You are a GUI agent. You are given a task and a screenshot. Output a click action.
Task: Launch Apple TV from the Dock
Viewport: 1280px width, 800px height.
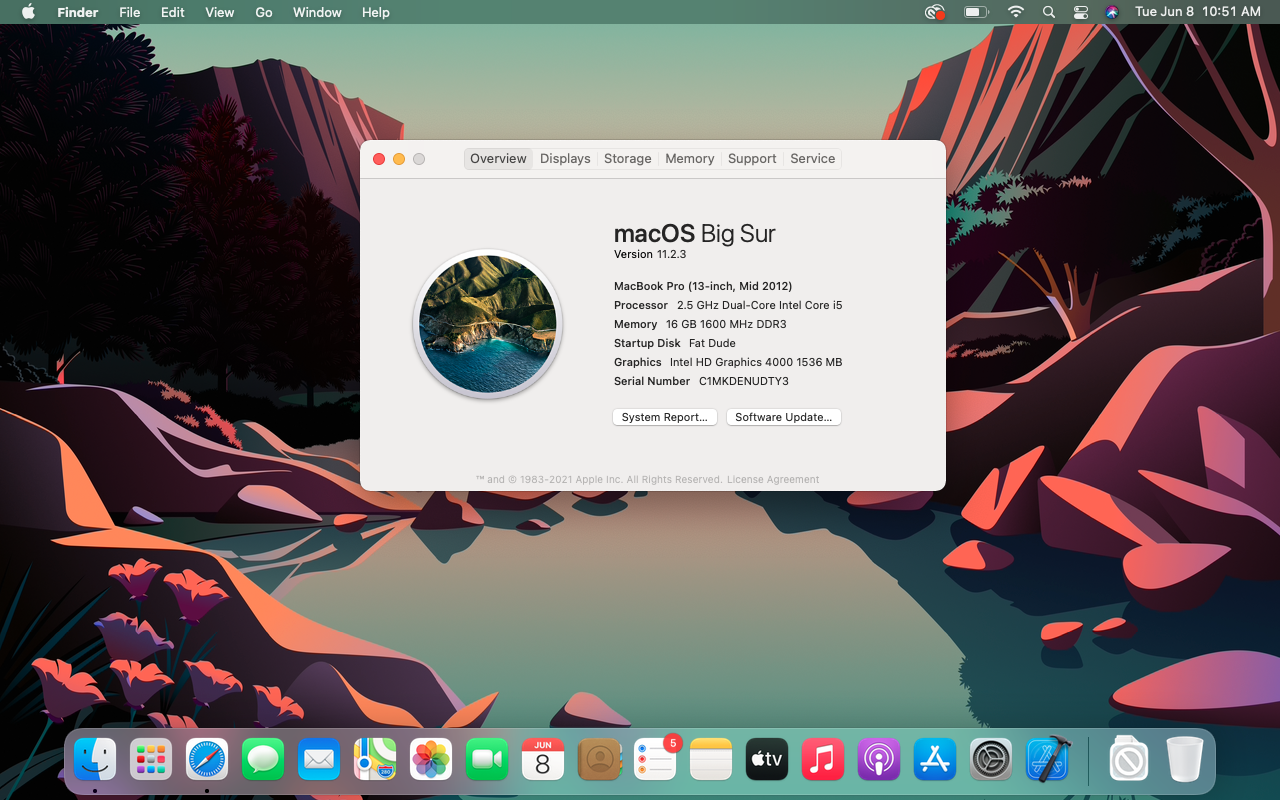tap(767, 760)
